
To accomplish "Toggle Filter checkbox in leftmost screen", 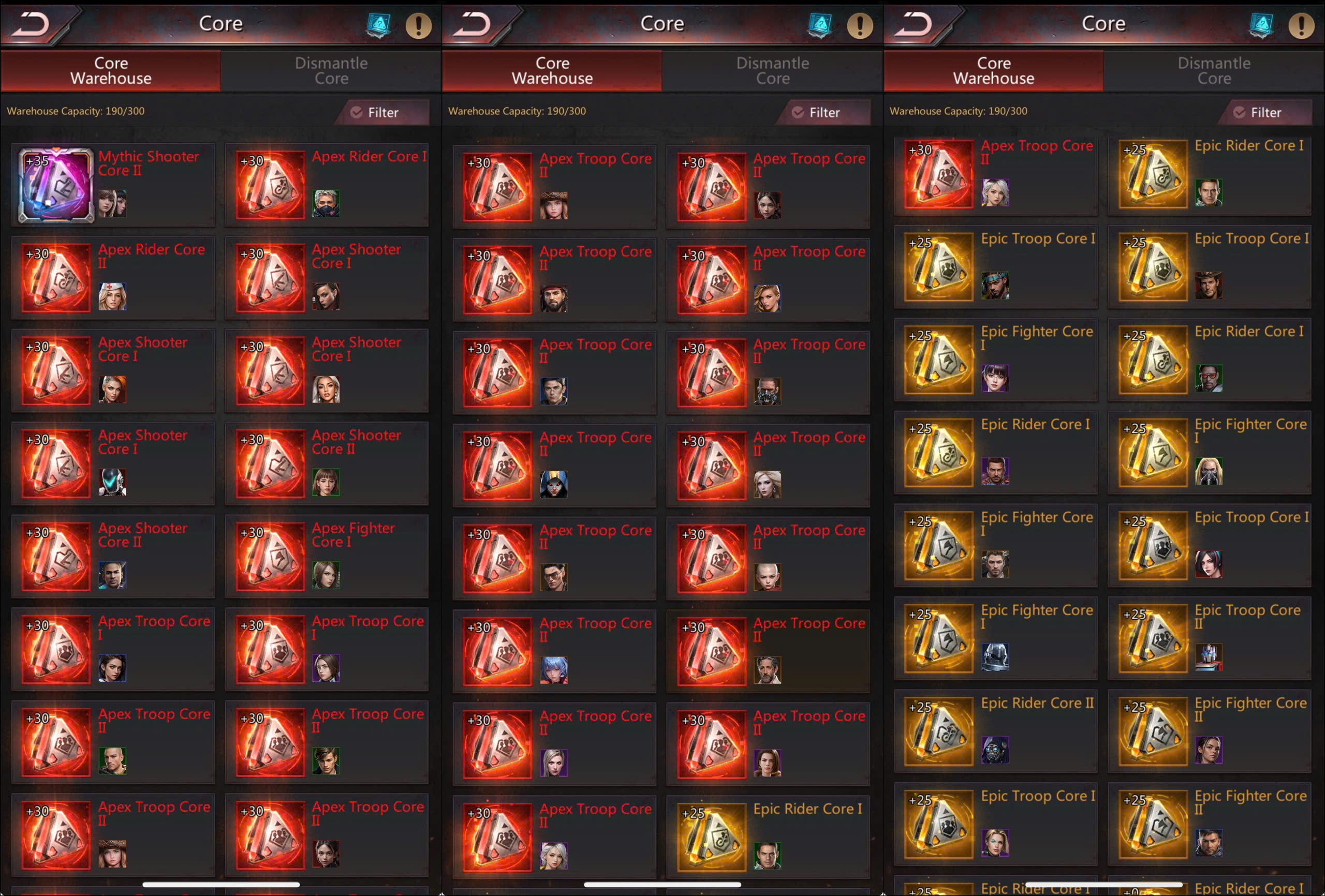I will tap(356, 112).
